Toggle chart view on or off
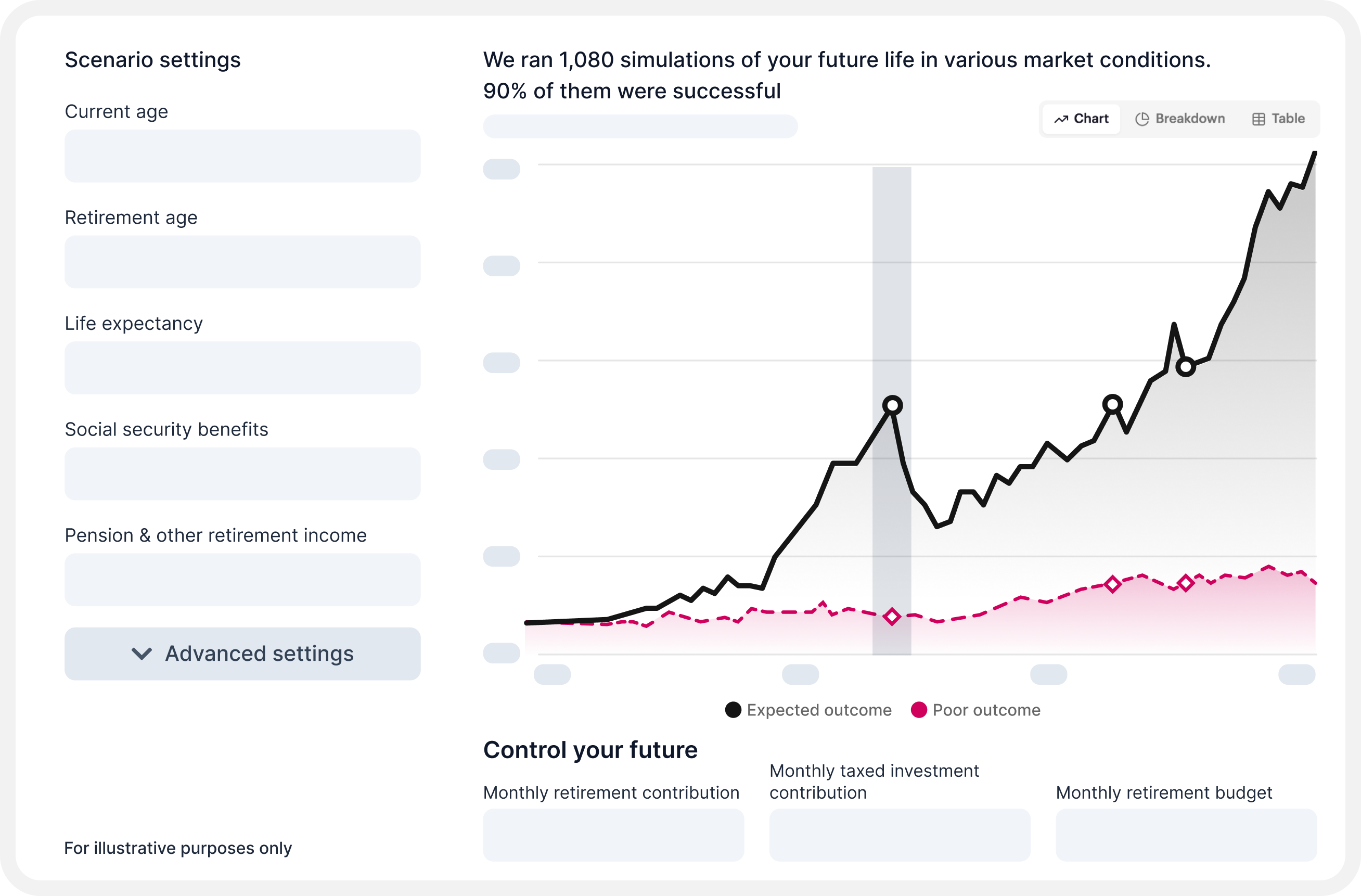 1081,119
